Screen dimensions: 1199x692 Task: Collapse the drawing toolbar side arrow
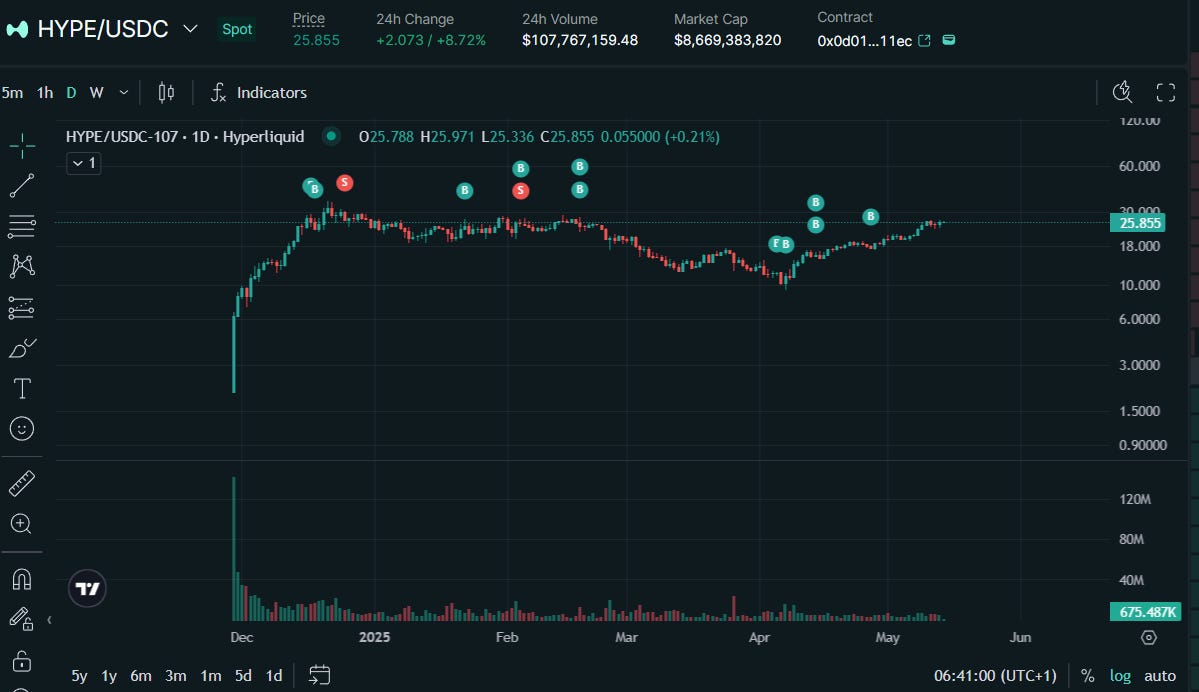tap(49, 620)
